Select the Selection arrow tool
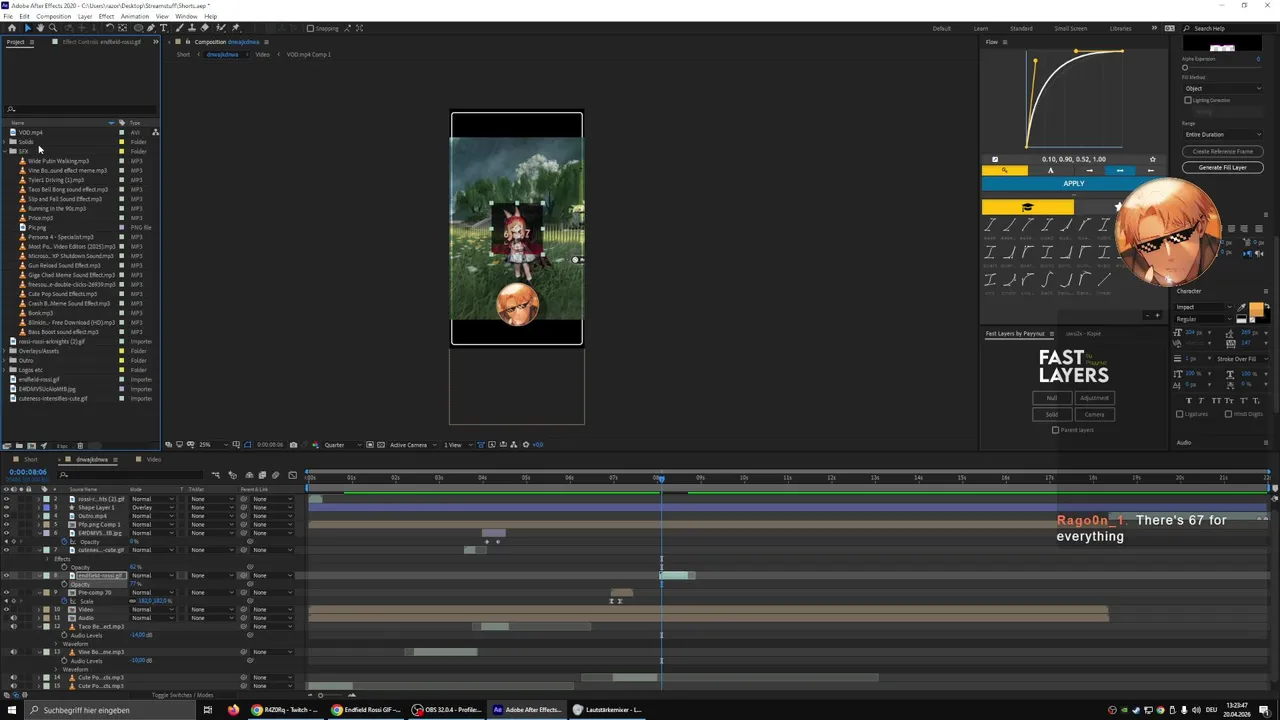This screenshot has width=1280, height=720. (28, 28)
